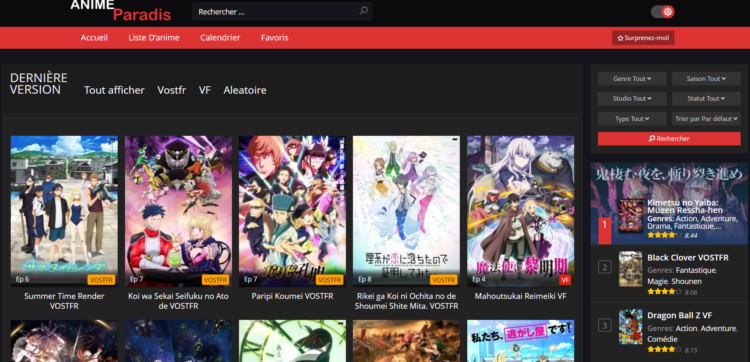Open the Favoris menu item
The width and height of the screenshot is (750, 362).
coord(275,38)
